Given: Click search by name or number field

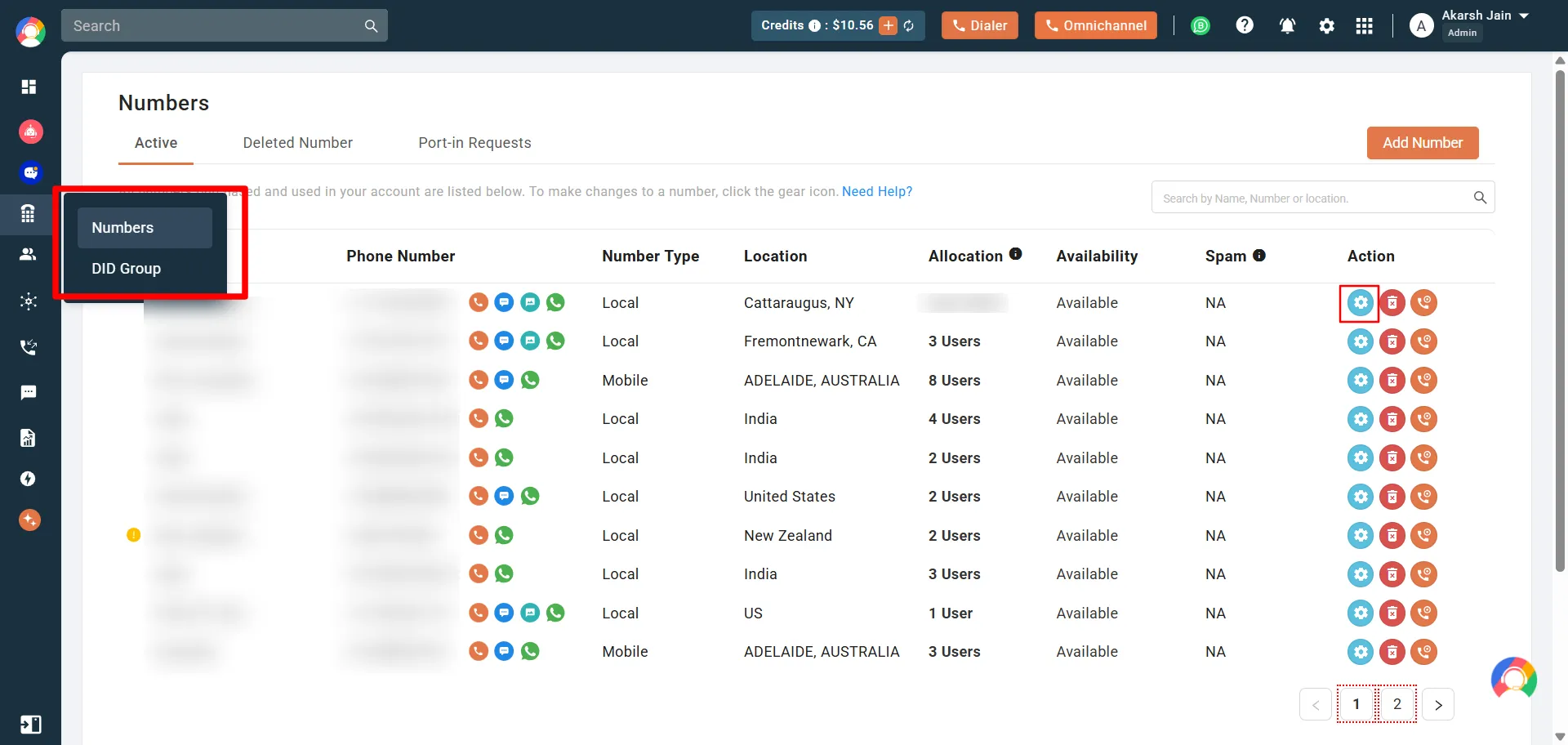Looking at the screenshot, I should pos(1311,198).
